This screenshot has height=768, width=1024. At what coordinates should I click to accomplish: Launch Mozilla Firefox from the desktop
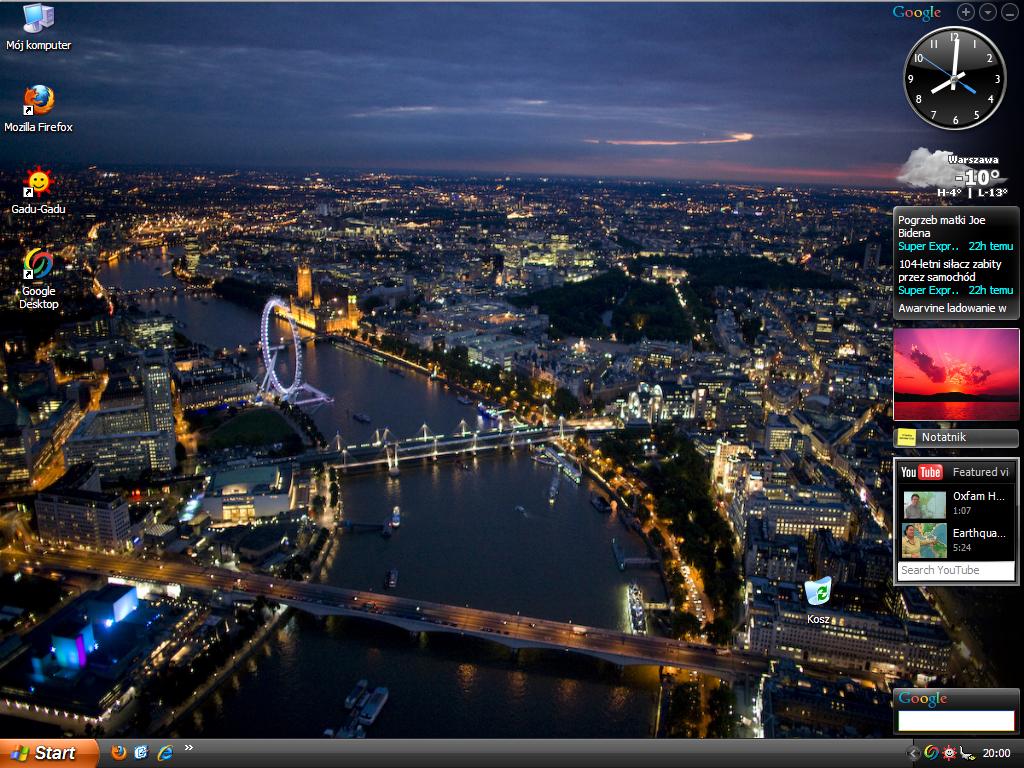38,101
